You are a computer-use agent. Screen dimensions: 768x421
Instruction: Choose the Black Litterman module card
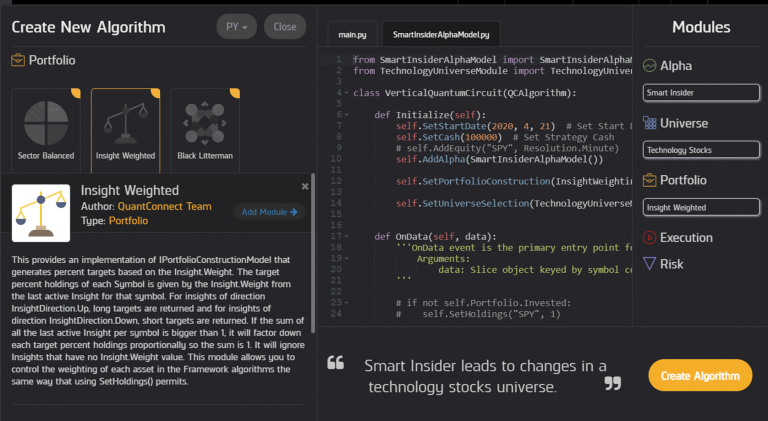(x=204, y=128)
